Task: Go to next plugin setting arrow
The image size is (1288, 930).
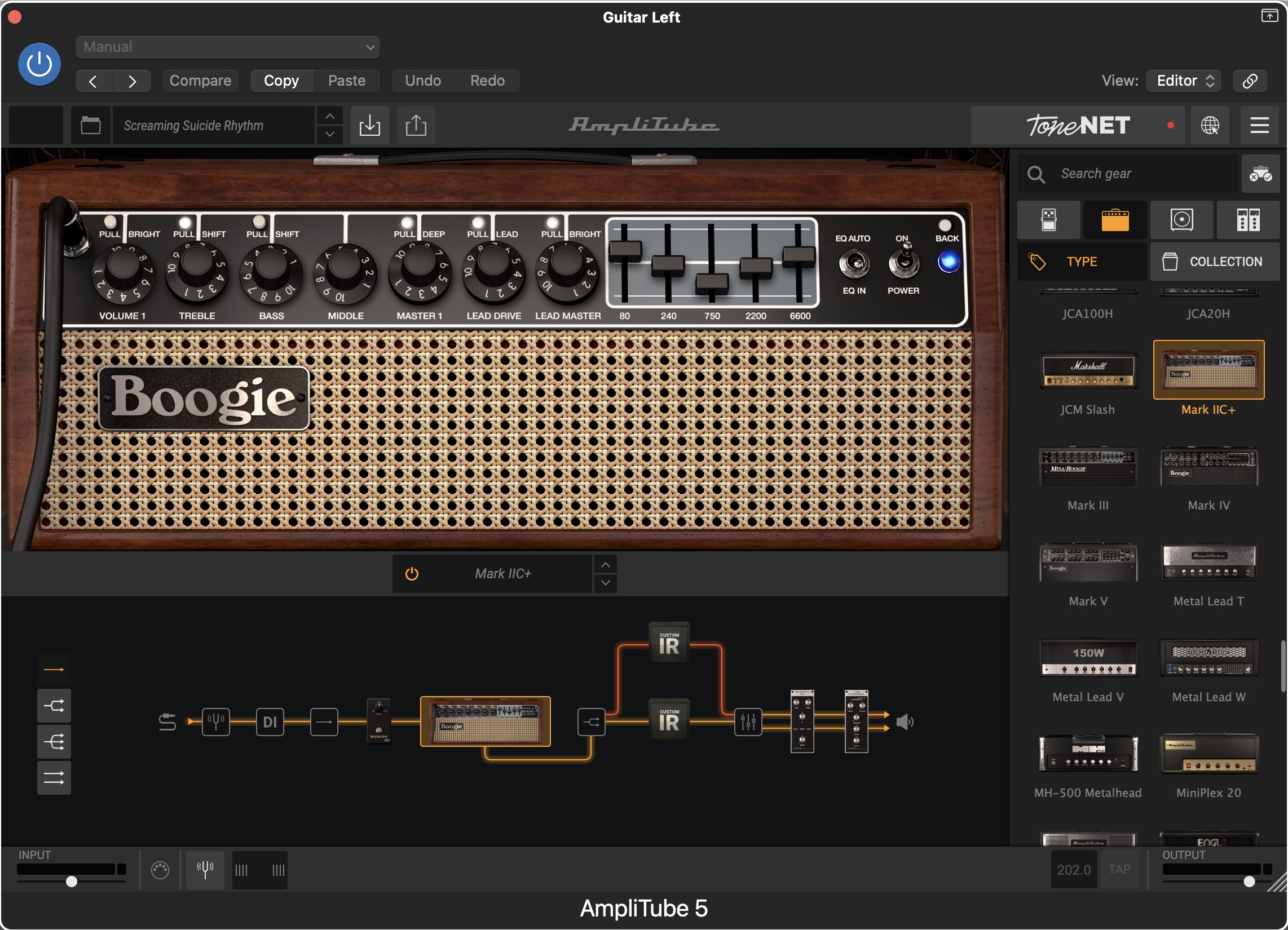Action: click(x=132, y=81)
